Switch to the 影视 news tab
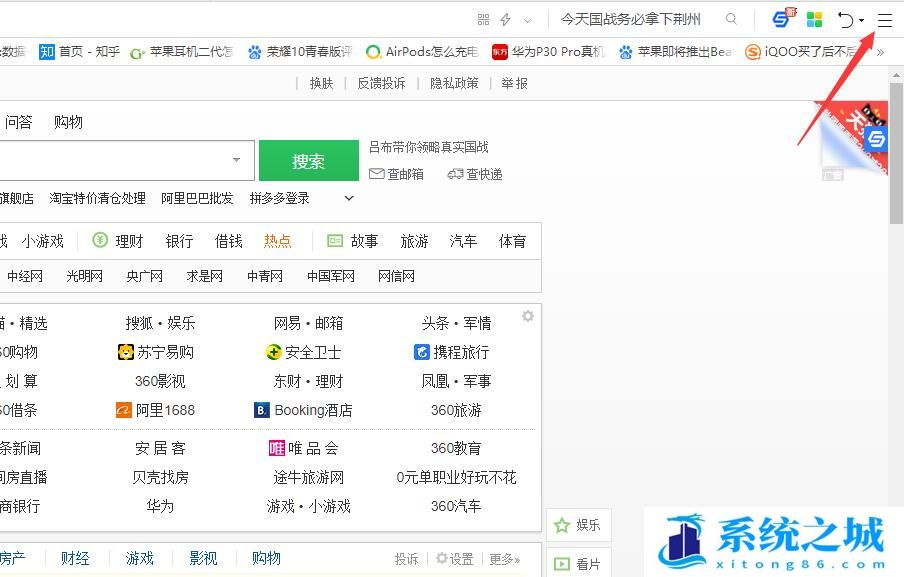This screenshot has height=577, width=904. click(x=203, y=558)
